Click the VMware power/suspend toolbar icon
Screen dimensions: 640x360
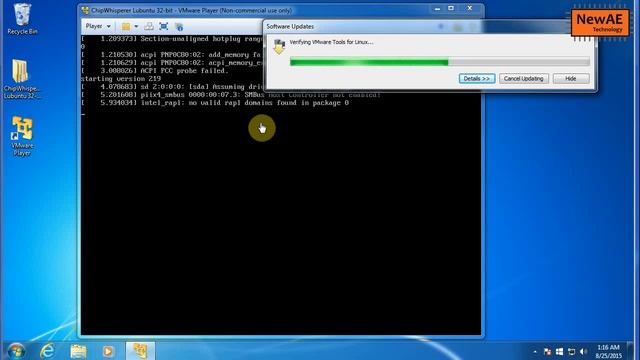126,27
